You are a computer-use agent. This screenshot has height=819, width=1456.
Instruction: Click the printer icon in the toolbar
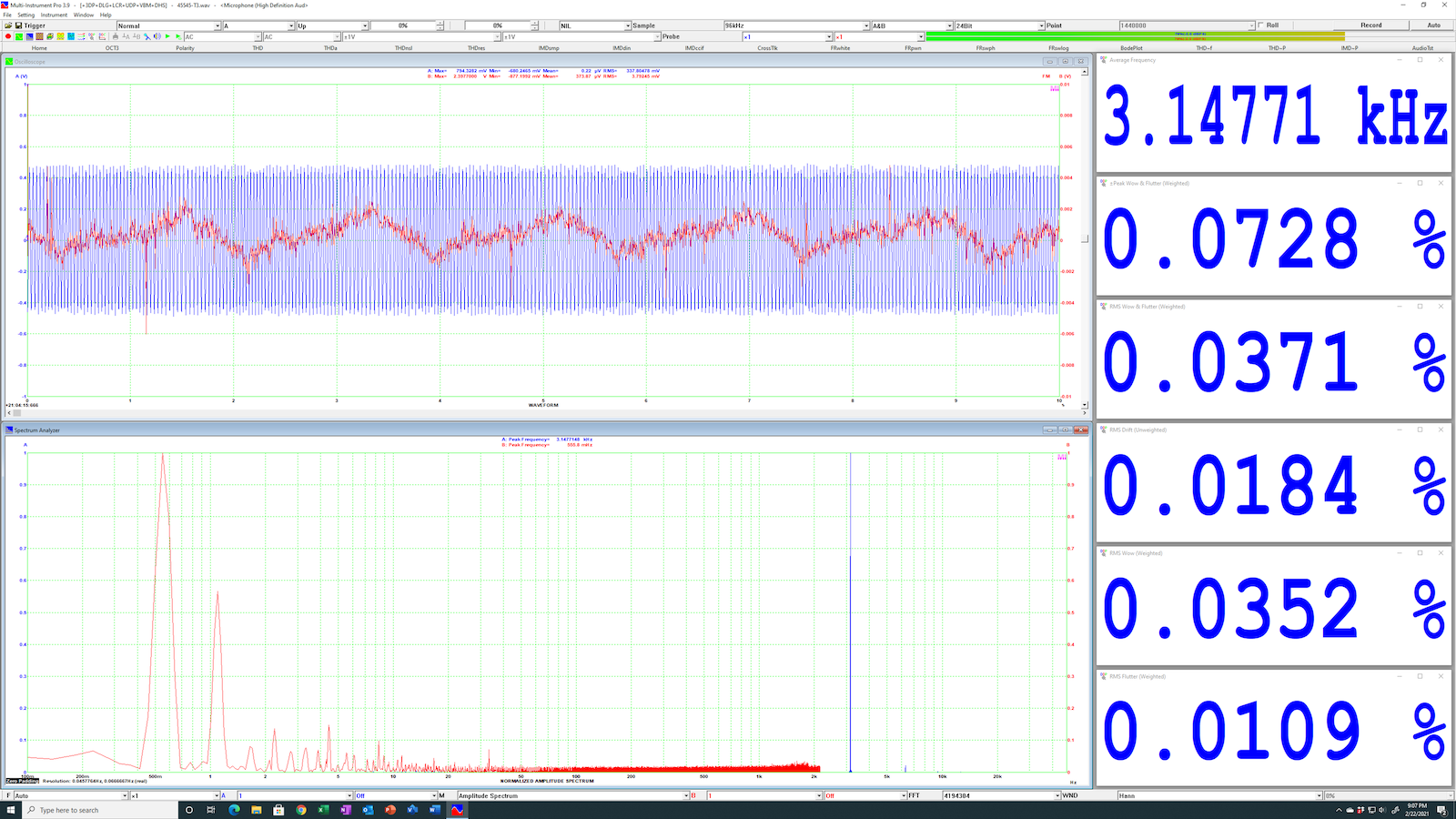[116, 36]
